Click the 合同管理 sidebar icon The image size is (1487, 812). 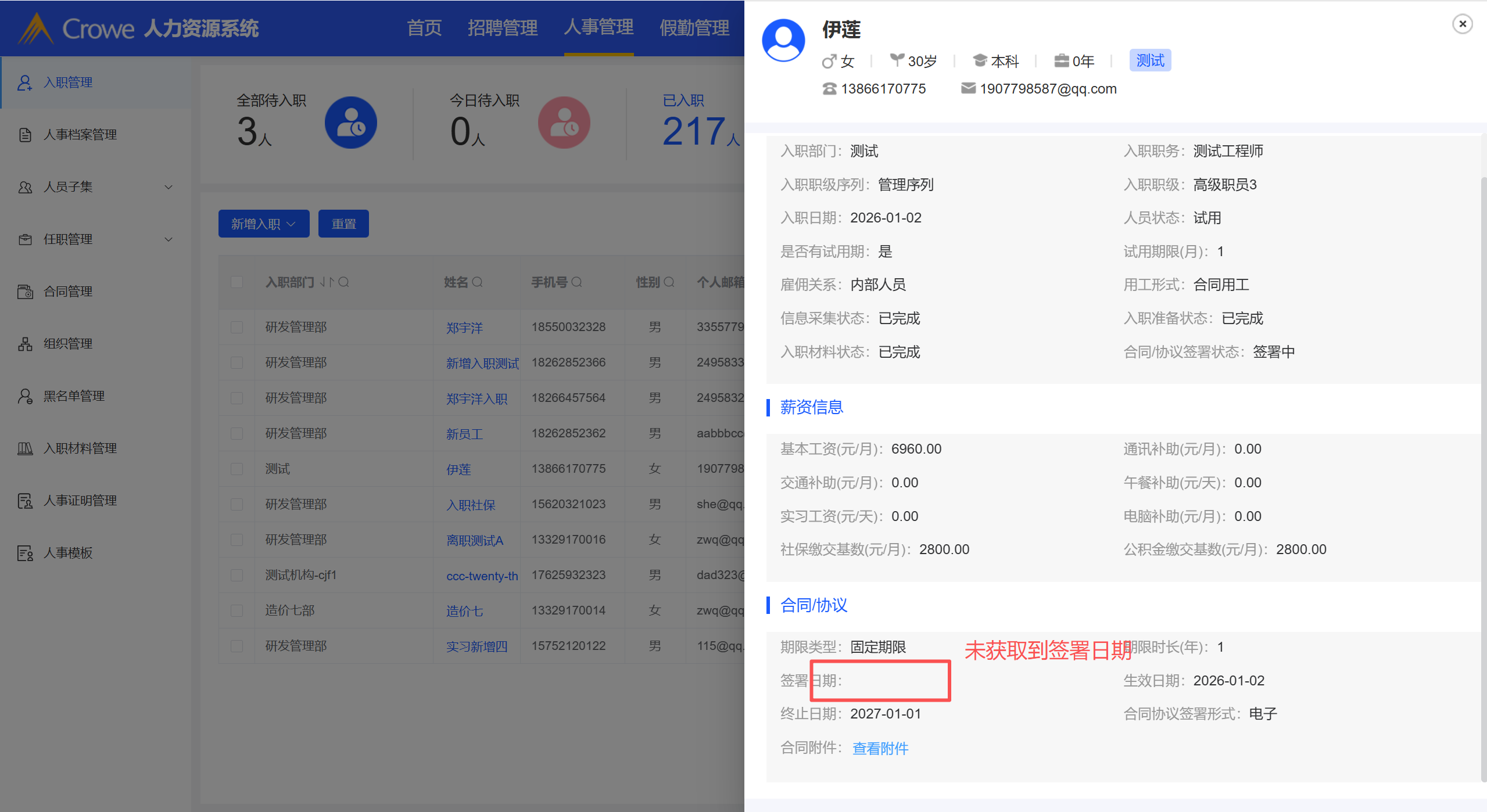coord(25,292)
